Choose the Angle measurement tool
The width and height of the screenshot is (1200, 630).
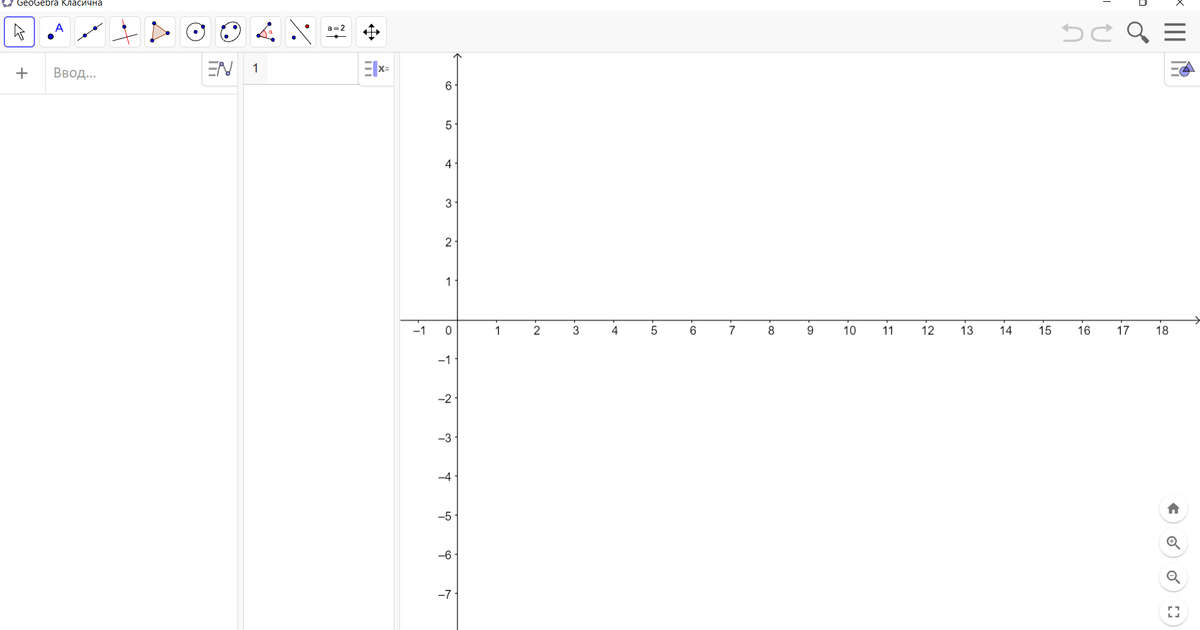pos(264,31)
